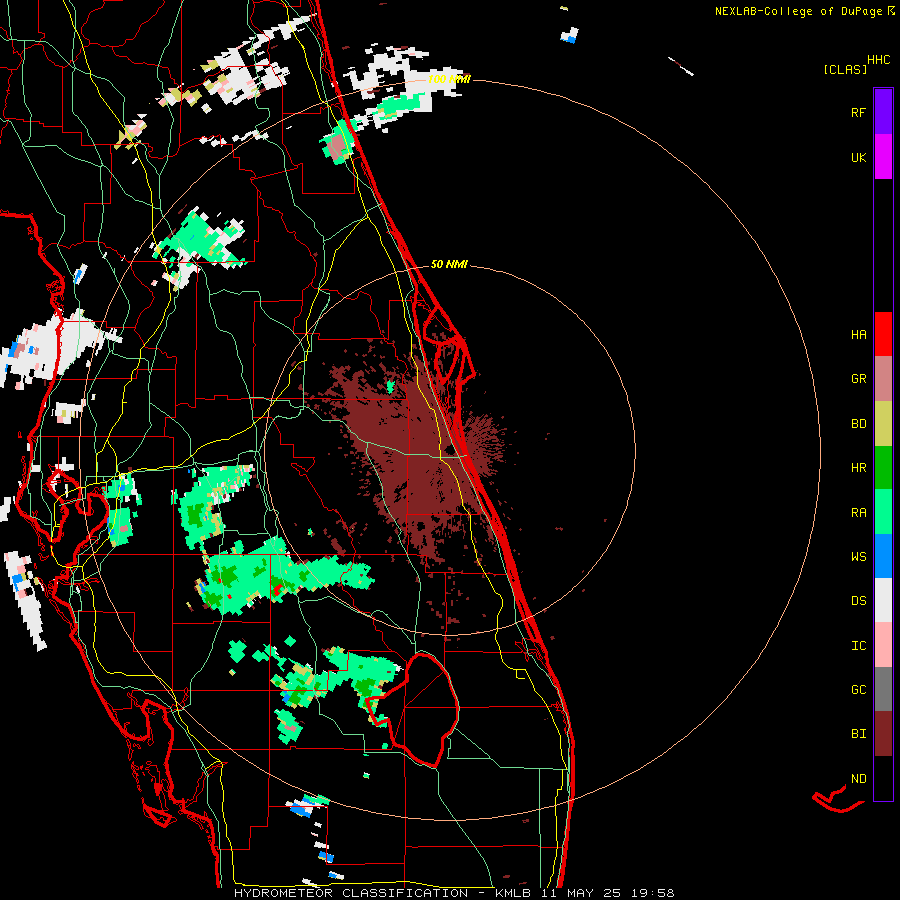Click the HYDROMETEOR CLASSIFICATION title text
The width and height of the screenshot is (900, 900).
[x=351, y=893]
